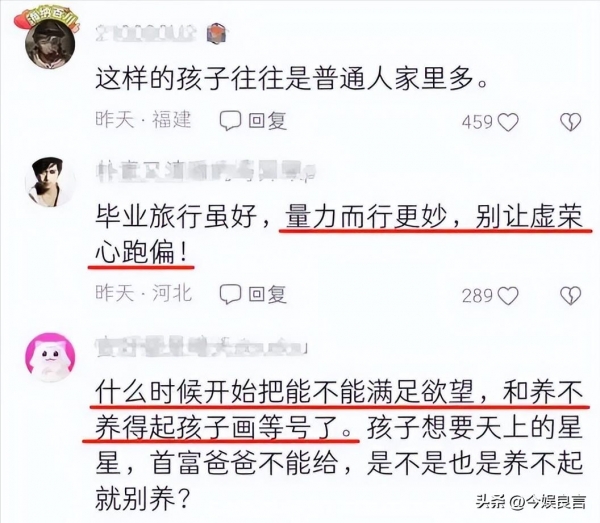This screenshot has height=523, width=600.
Task: Open reply bubble icon under Hebei comment
Action: [x=230, y=295]
